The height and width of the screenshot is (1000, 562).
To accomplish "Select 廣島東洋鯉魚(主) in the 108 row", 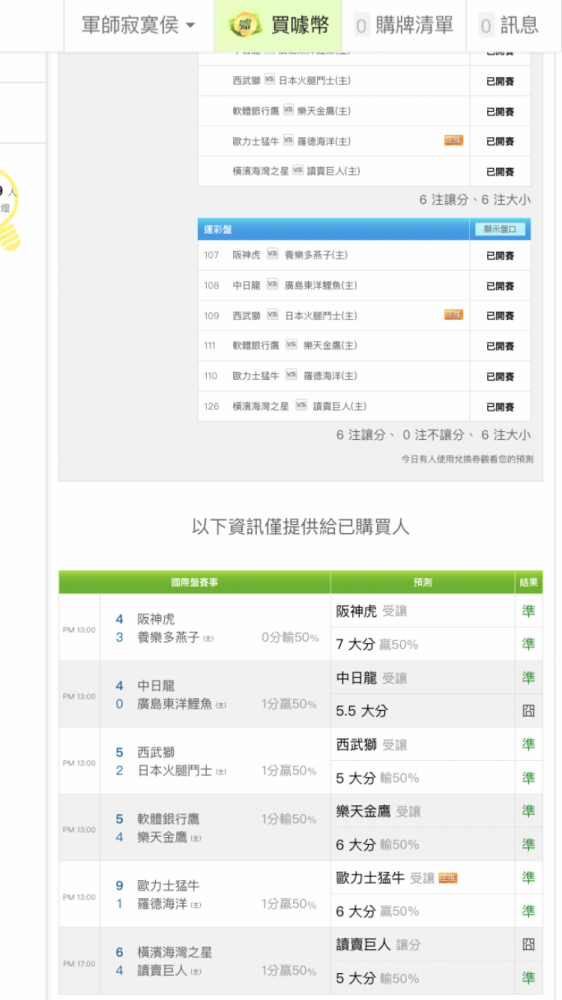I will 320,285.
